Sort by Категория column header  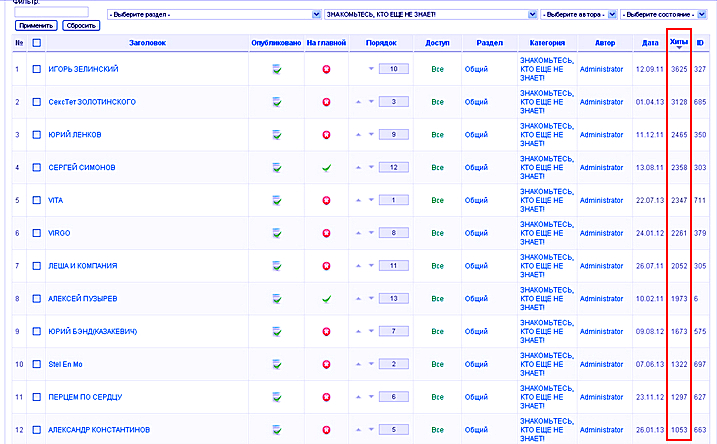[547, 43]
